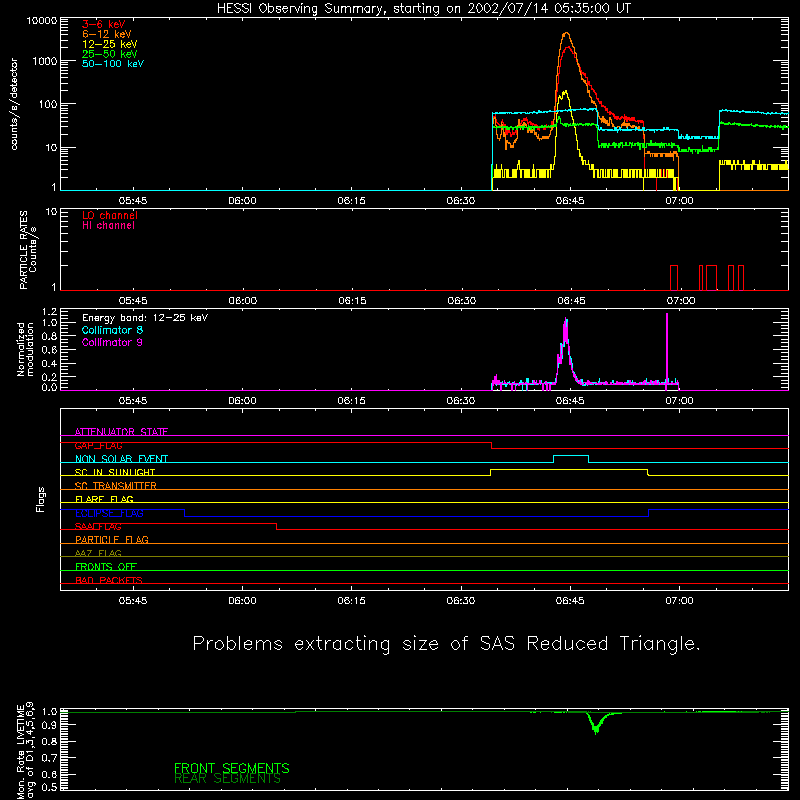
Task: Click the HESSI Observing Summary title text
Action: click(423, 9)
